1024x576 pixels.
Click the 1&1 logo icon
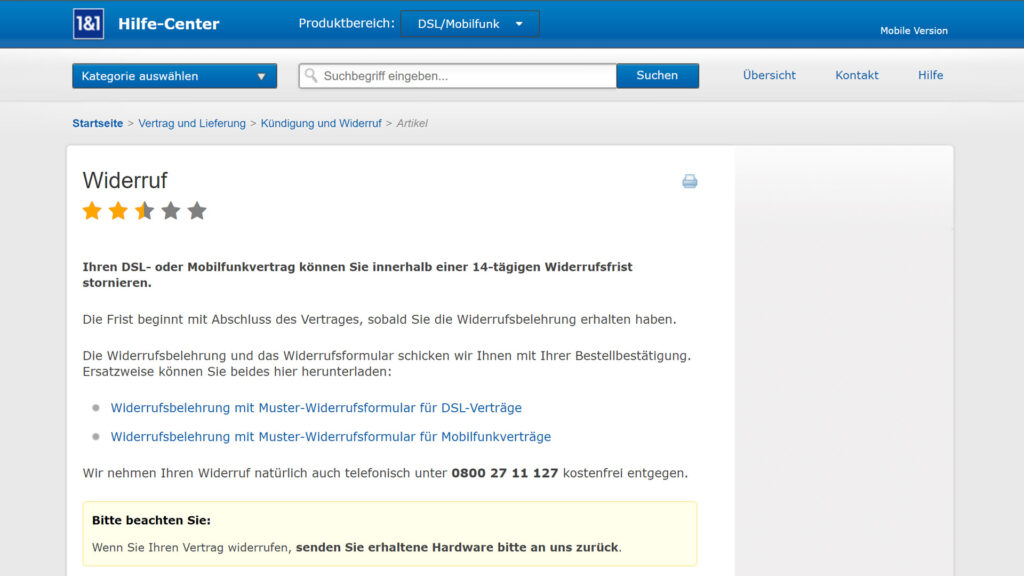pos(88,24)
